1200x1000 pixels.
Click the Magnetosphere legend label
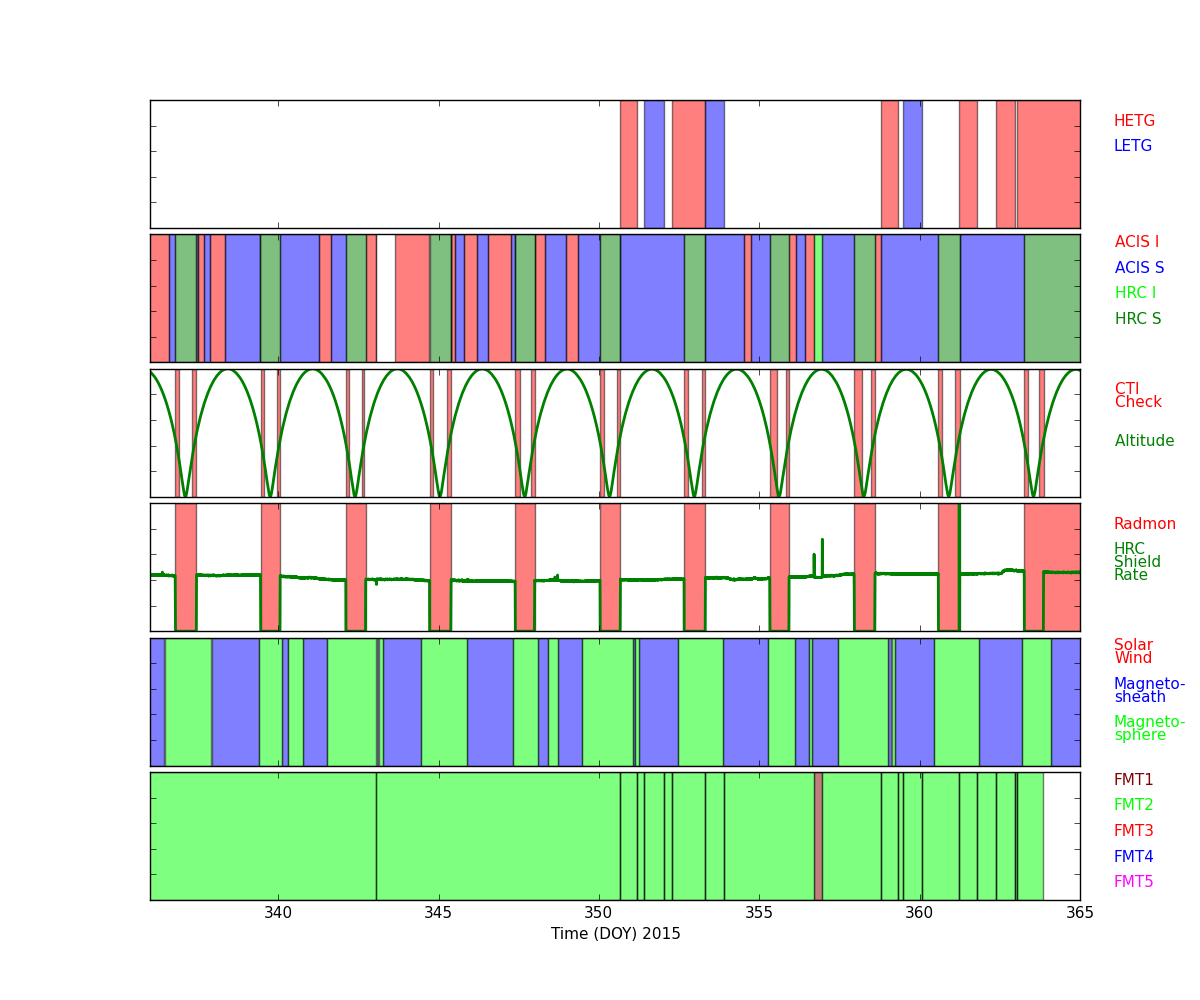point(1149,728)
